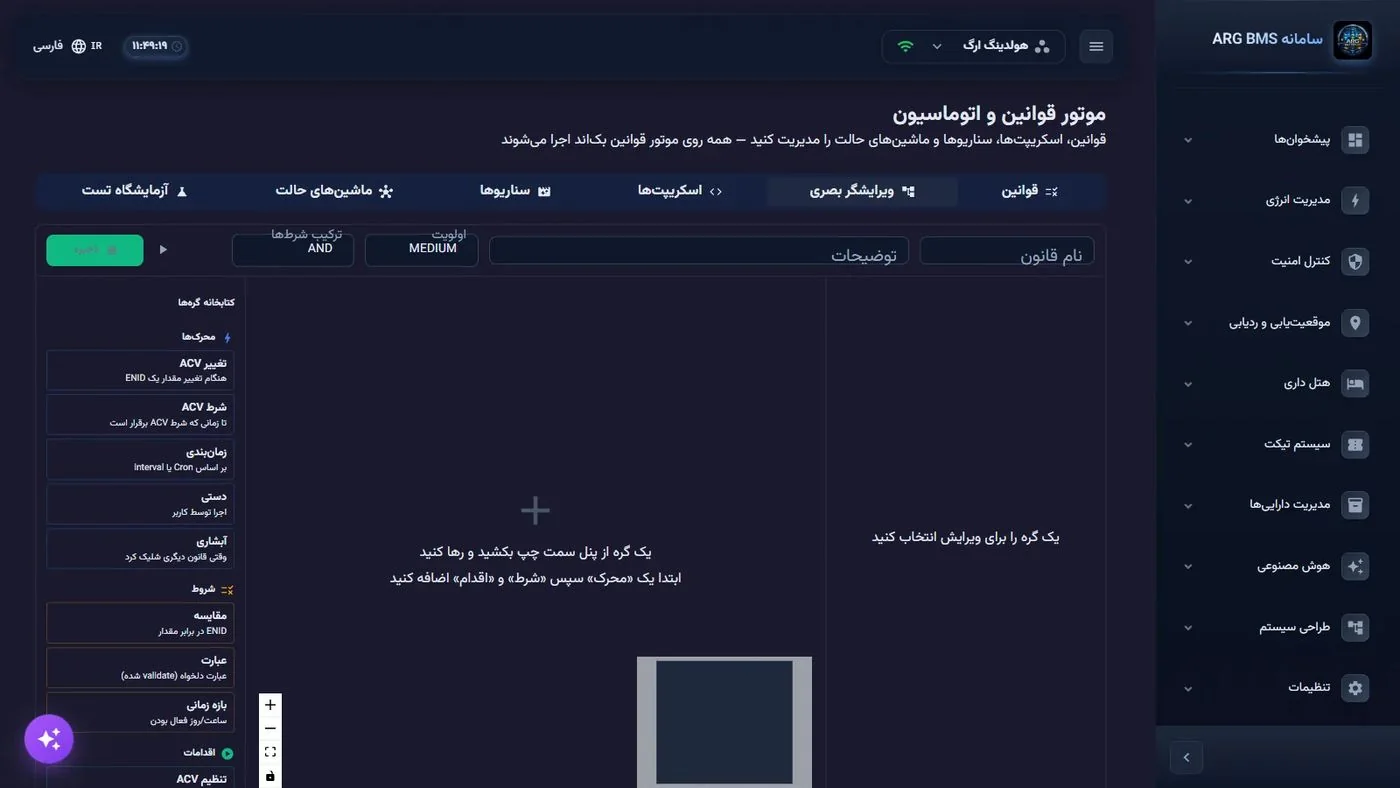Click the توضیحات description field
Screen dimensions: 1400x788
click(699, 251)
